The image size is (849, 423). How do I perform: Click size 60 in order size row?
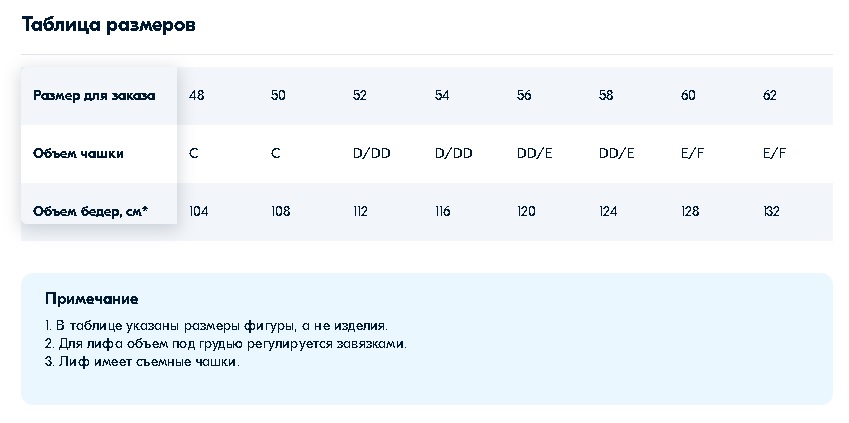click(688, 96)
